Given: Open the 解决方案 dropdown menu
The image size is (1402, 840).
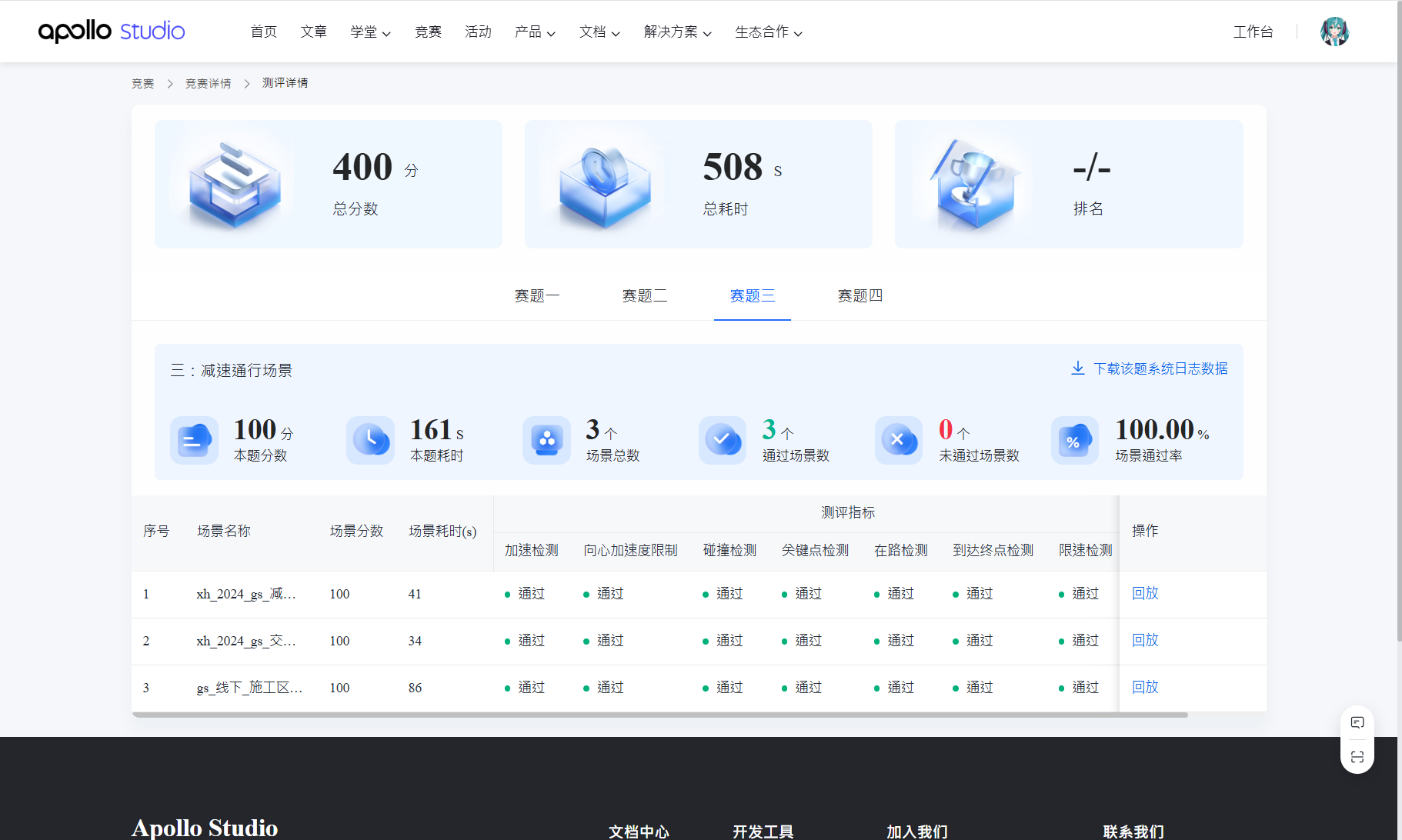Looking at the screenshot, I should (x=677, y=32).
